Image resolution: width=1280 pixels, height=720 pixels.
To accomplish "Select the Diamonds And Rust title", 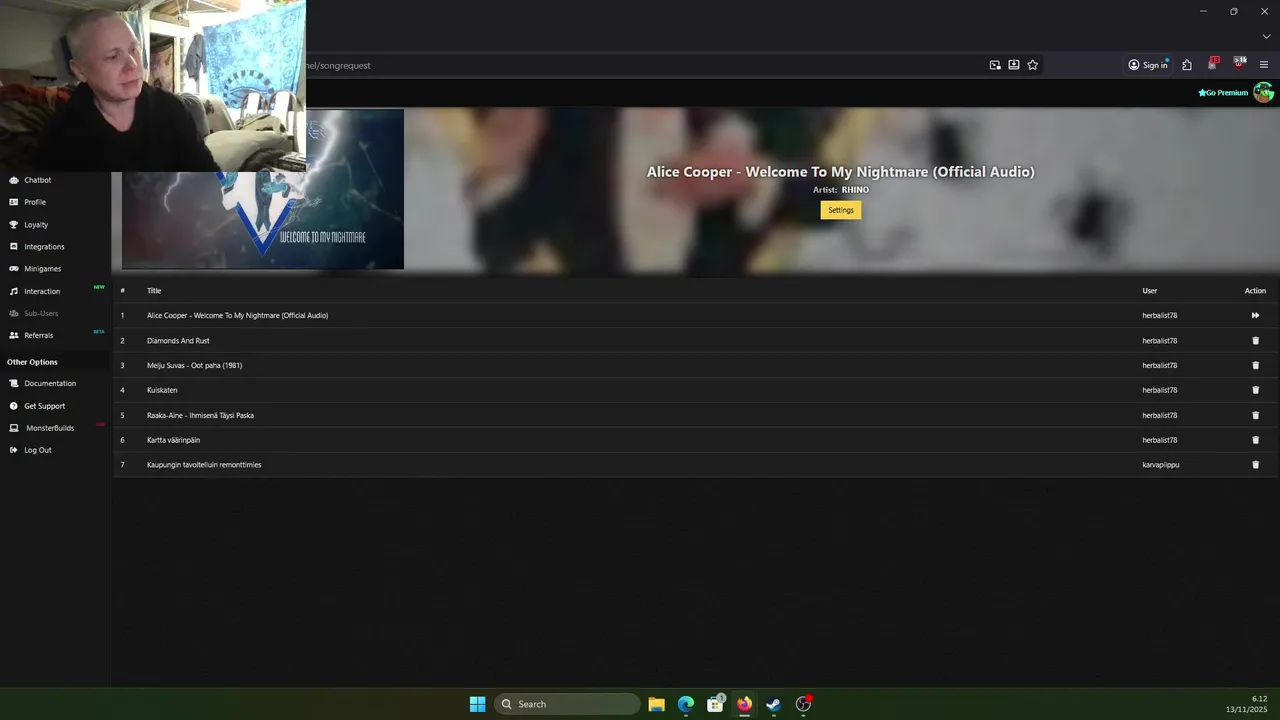I will (x=178, y=341).
